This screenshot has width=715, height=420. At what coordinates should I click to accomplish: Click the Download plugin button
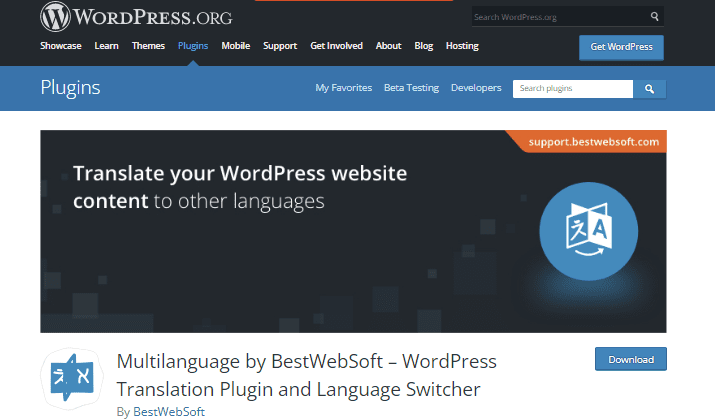631,359
